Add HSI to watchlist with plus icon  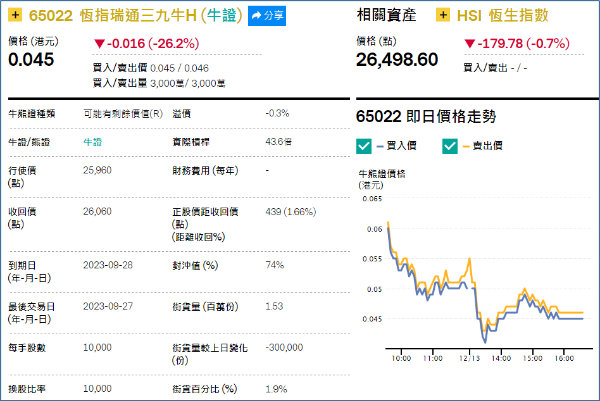(443, 15)
